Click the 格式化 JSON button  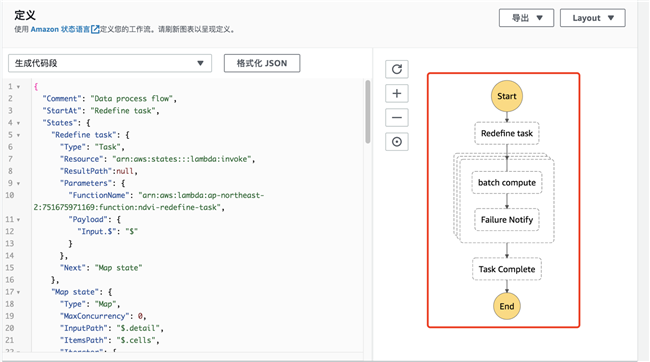coord(262,63)
